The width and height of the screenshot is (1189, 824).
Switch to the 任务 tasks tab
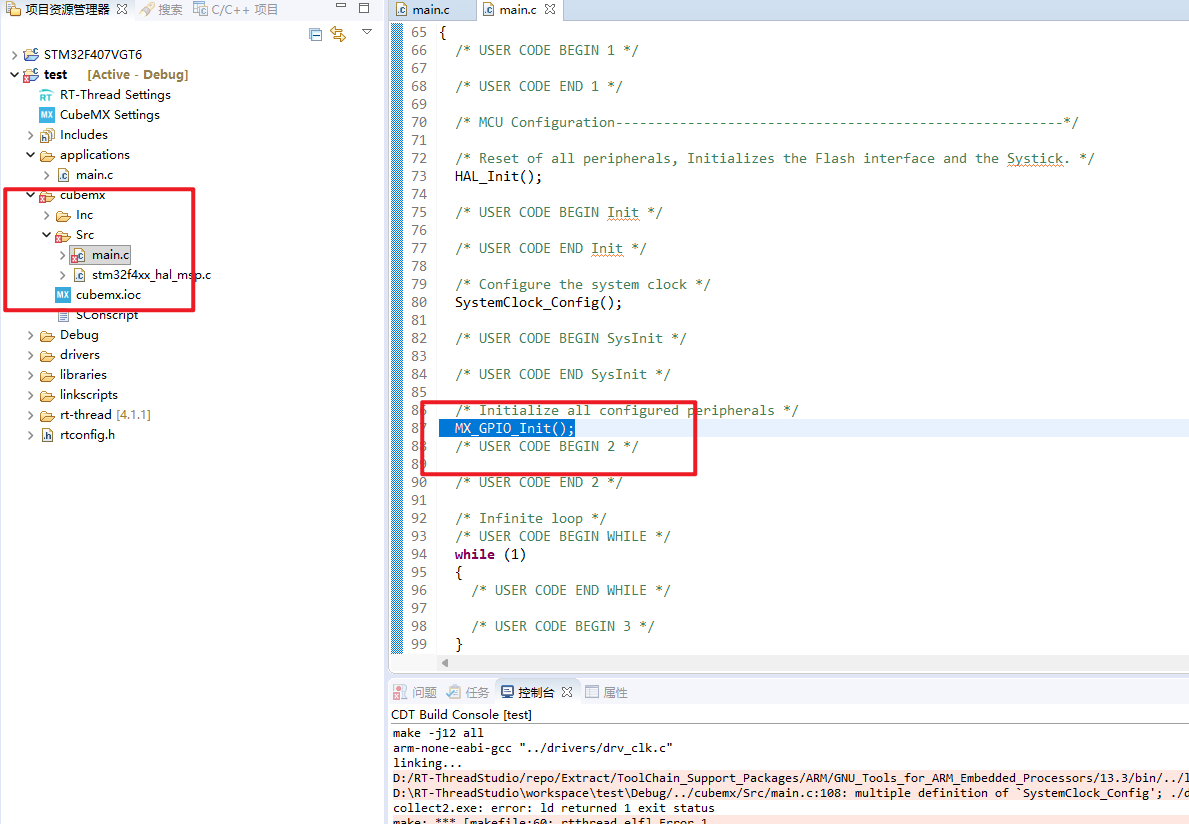click(x=468, y=692)
